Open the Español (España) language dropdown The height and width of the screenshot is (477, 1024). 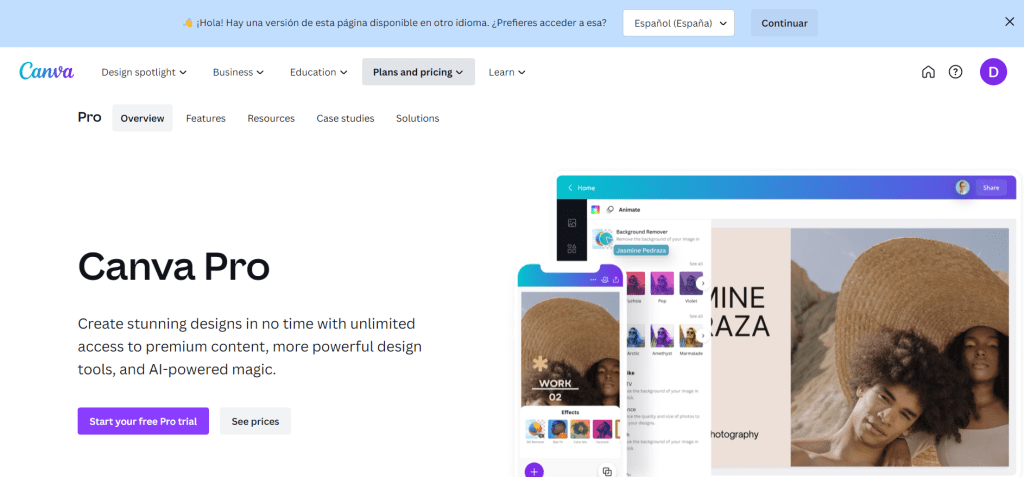(678, 23)
